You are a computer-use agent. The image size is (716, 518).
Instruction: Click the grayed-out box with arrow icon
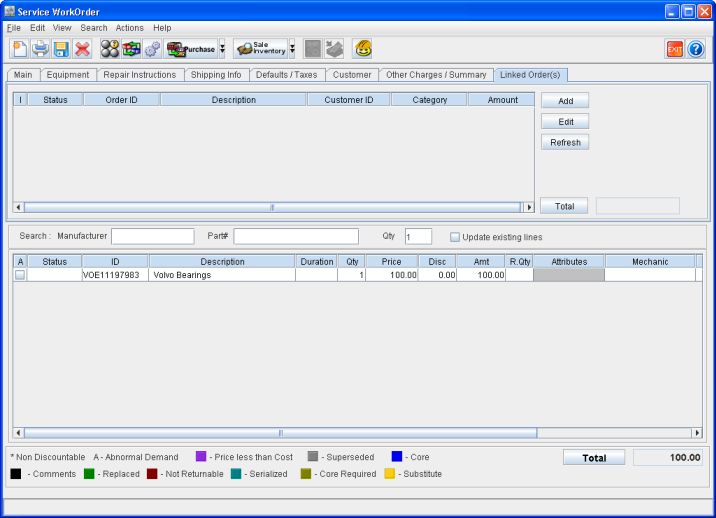[334, 49]
